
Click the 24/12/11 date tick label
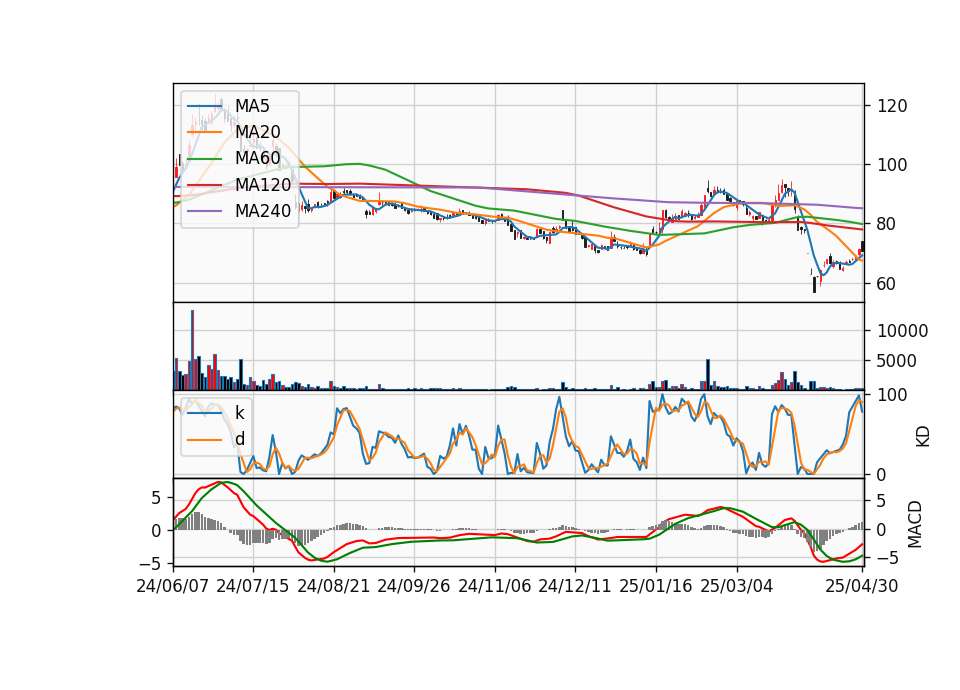coord(575,586)
